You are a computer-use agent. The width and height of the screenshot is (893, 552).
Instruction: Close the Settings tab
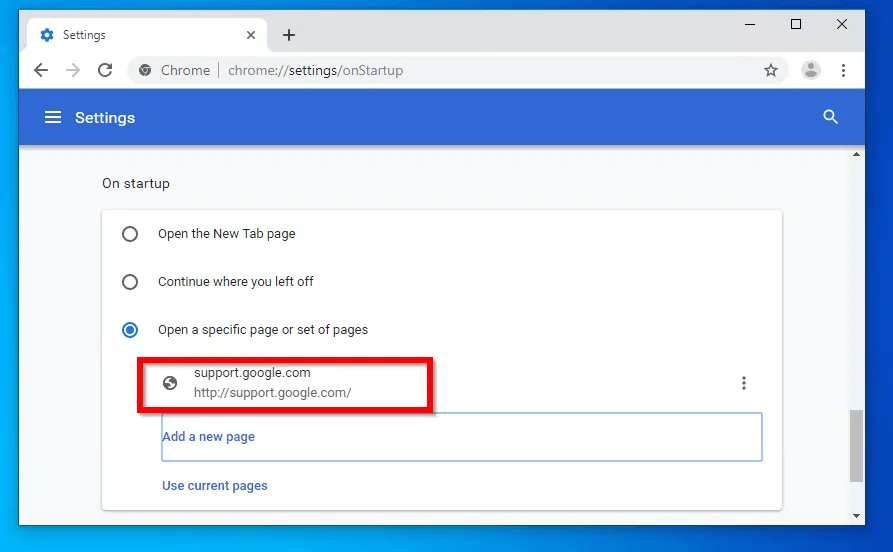point(251,35)
